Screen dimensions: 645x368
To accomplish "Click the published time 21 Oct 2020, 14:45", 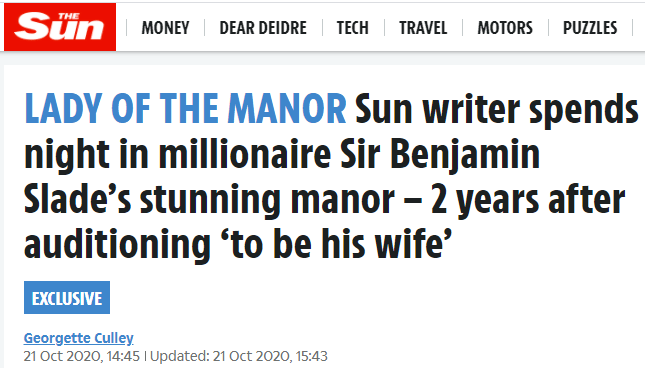I will point(81,356).
